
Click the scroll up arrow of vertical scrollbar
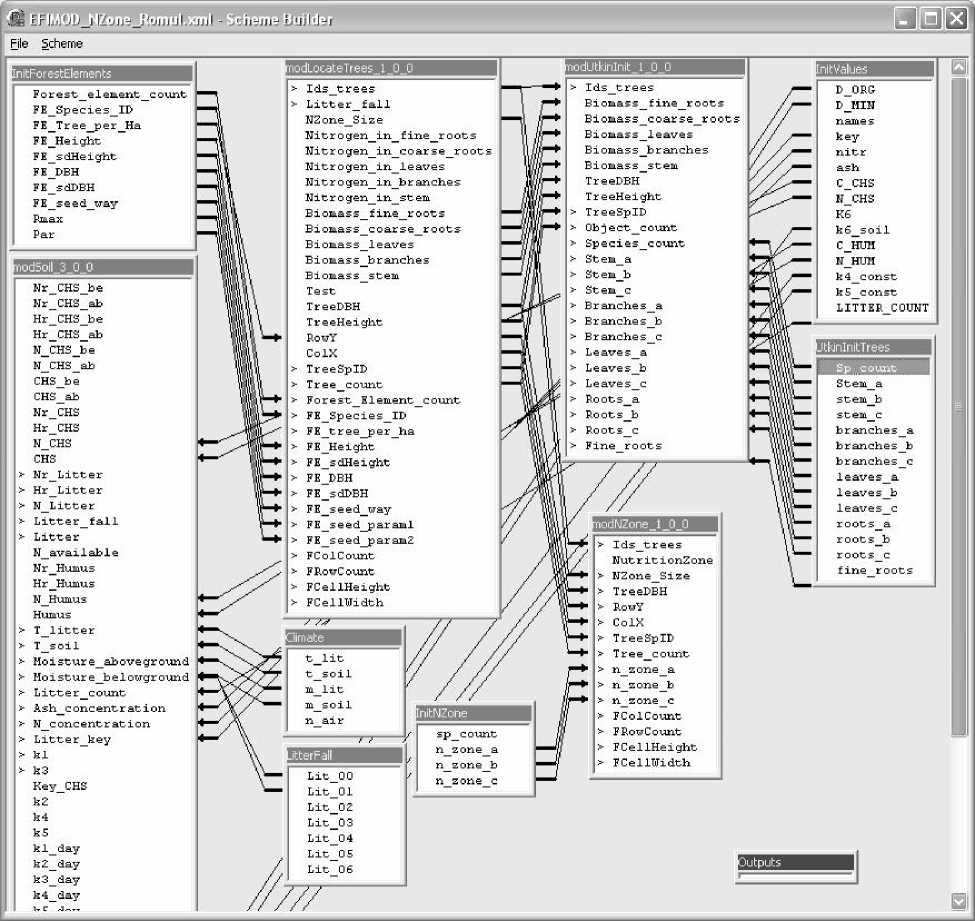click(x=958, y=67)
